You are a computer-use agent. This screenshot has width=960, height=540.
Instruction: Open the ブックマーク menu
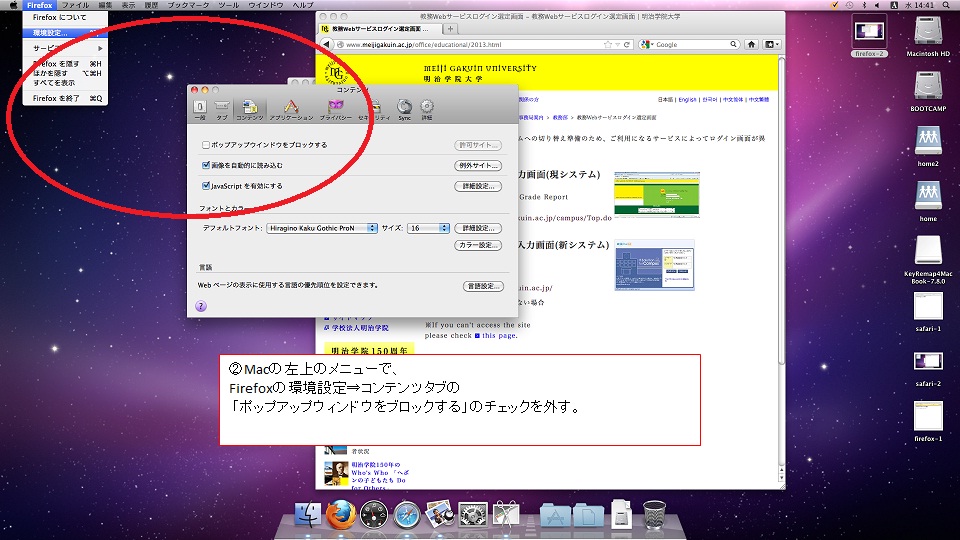[188, 5]
